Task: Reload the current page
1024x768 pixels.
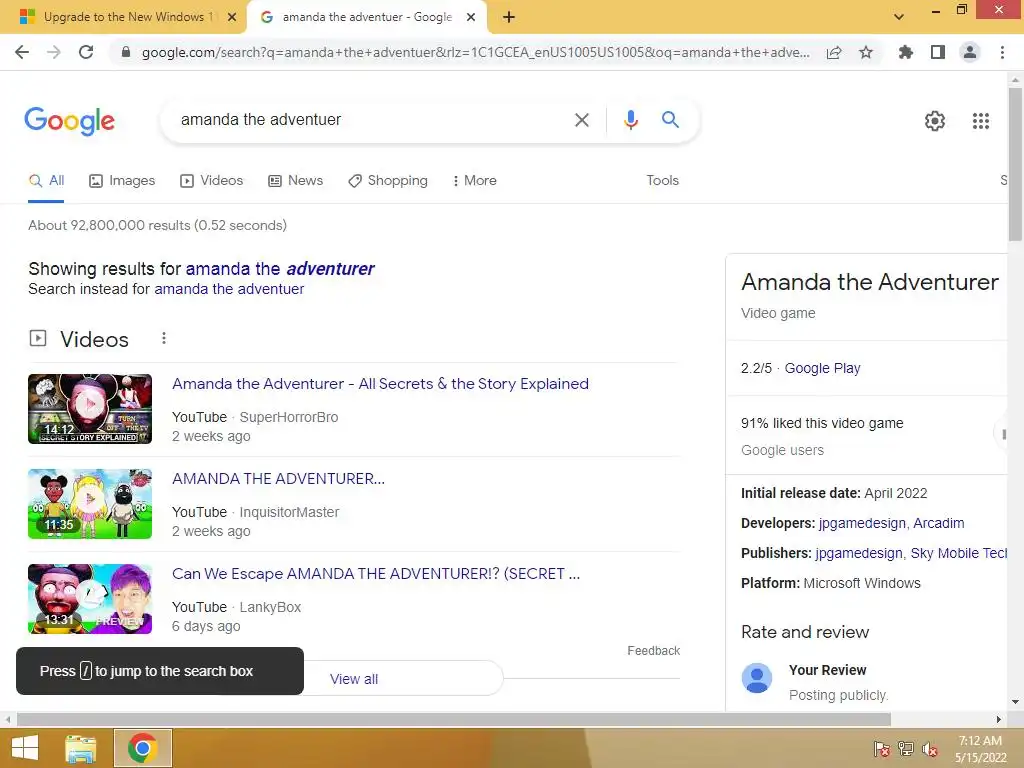Action: tap(86, 52)
